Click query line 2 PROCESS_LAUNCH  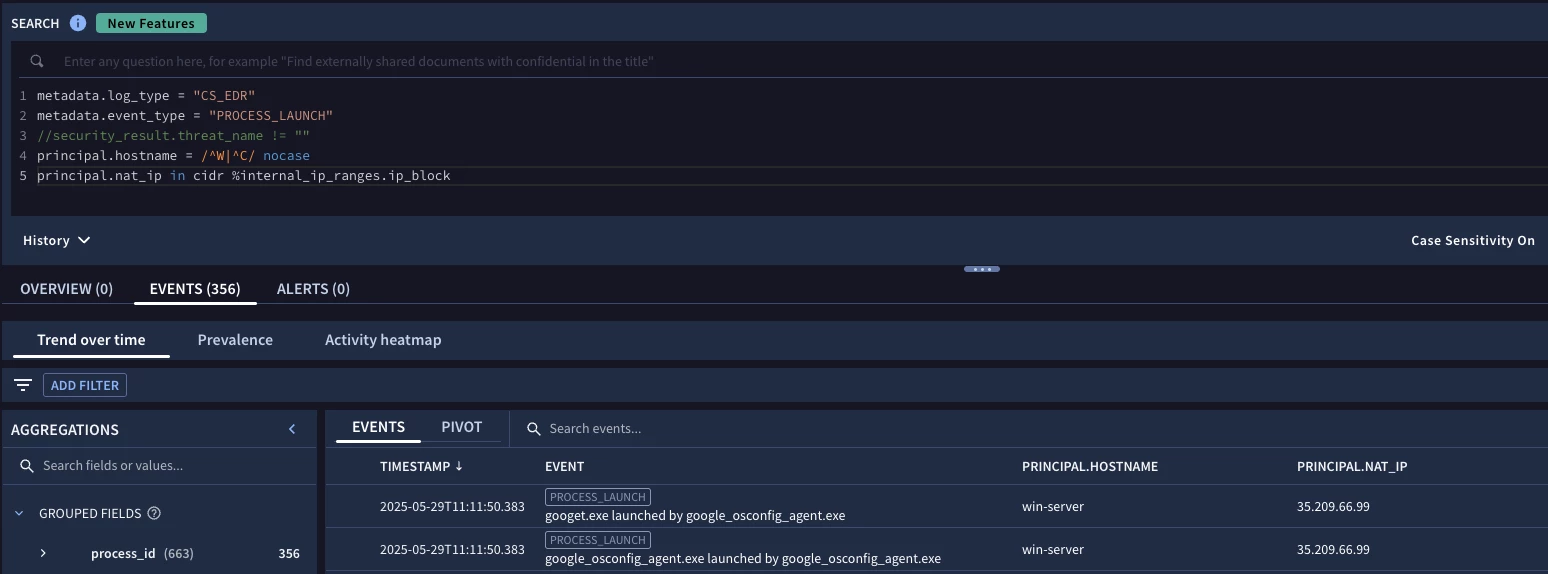pos(270,116)
